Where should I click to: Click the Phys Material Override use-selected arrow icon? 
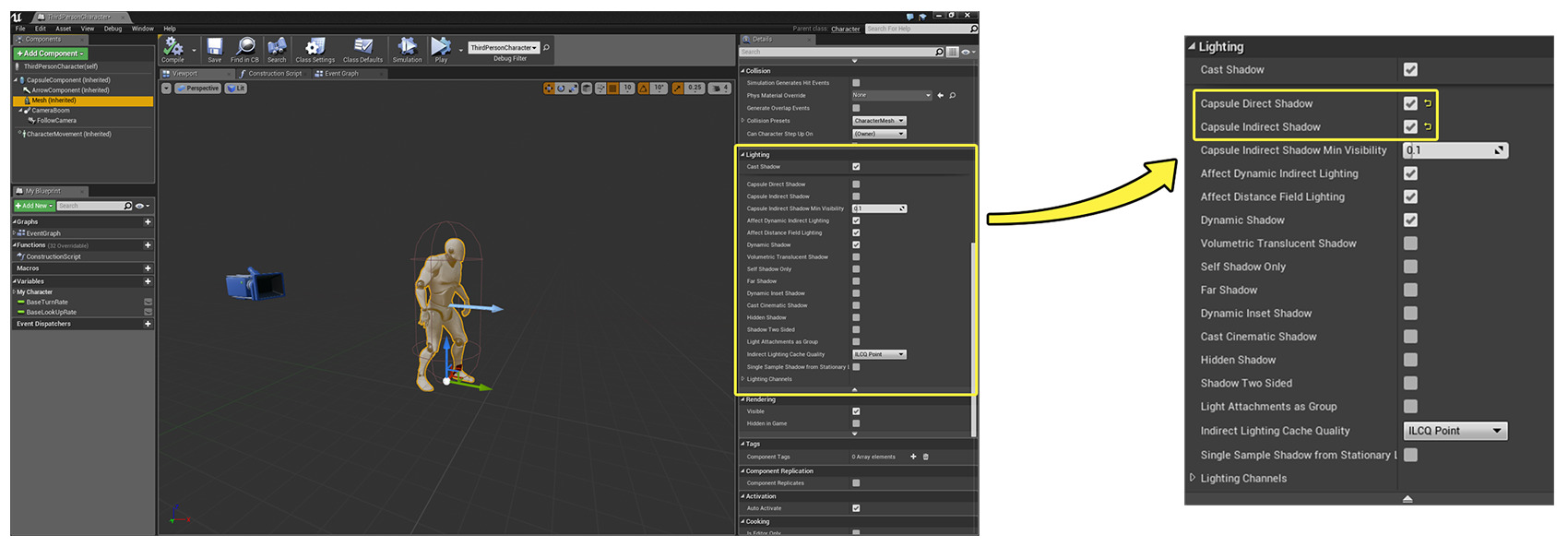point(941,95)
